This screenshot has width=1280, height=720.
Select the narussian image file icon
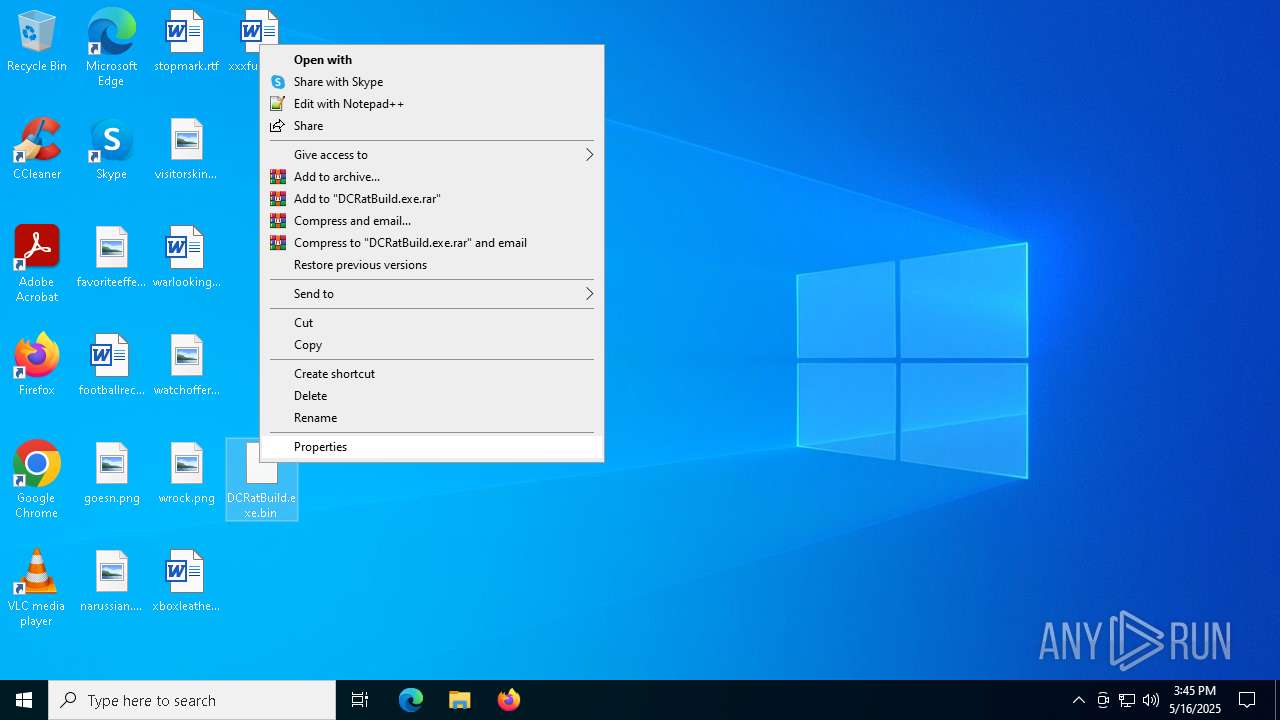coord(111,582)
